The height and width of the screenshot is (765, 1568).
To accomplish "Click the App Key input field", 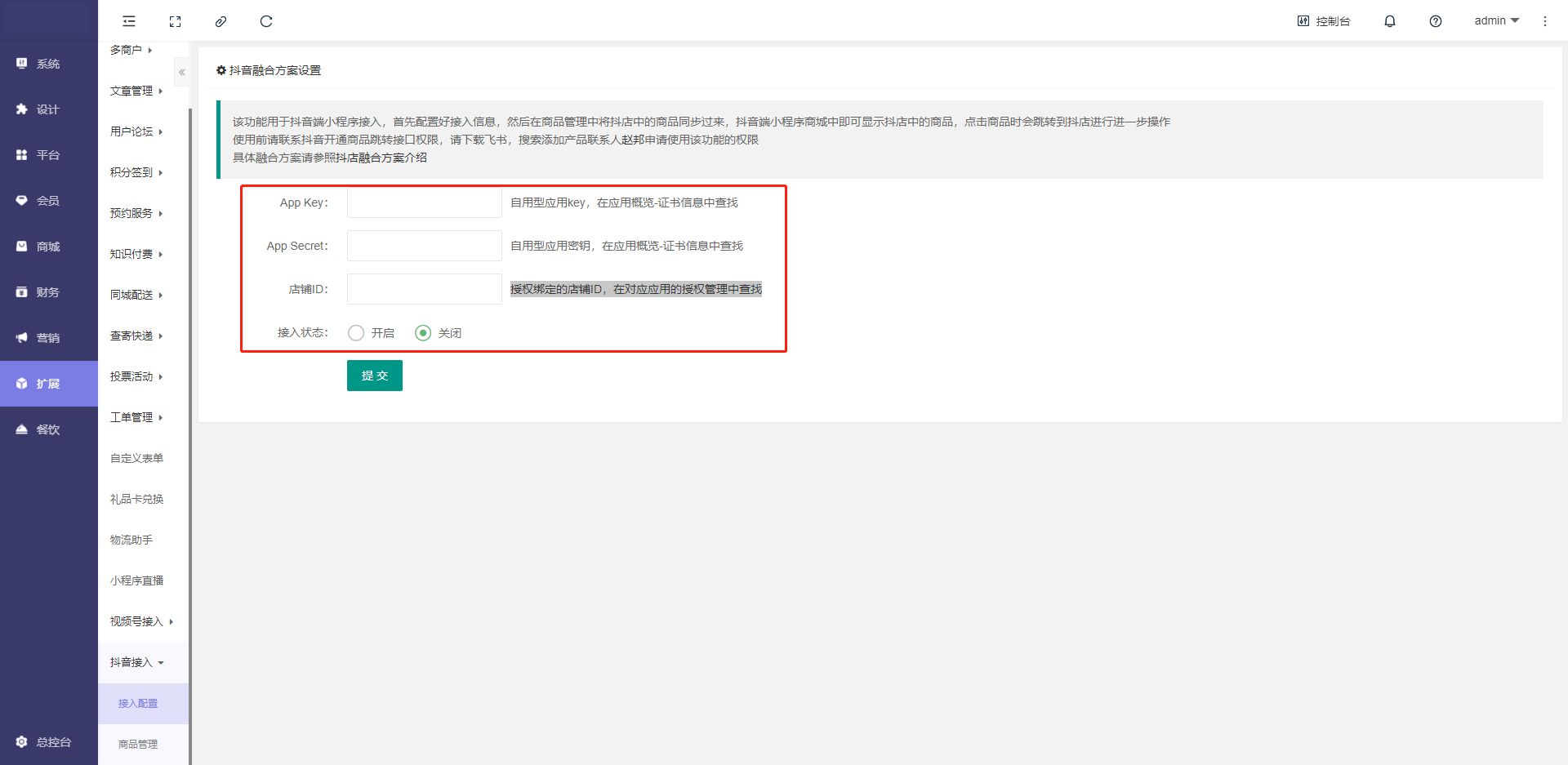I will [x=424, y=202].
